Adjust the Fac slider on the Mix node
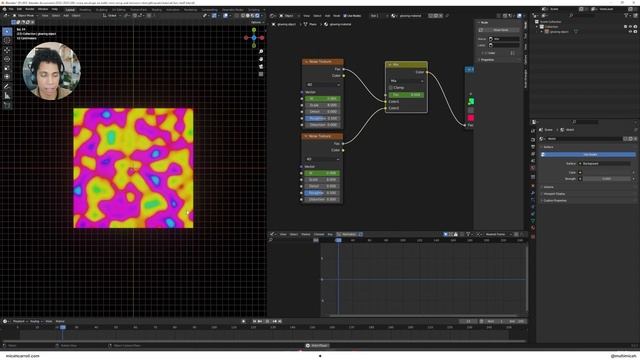Screen dimensions: 640x360 click(x=406, y=95)
